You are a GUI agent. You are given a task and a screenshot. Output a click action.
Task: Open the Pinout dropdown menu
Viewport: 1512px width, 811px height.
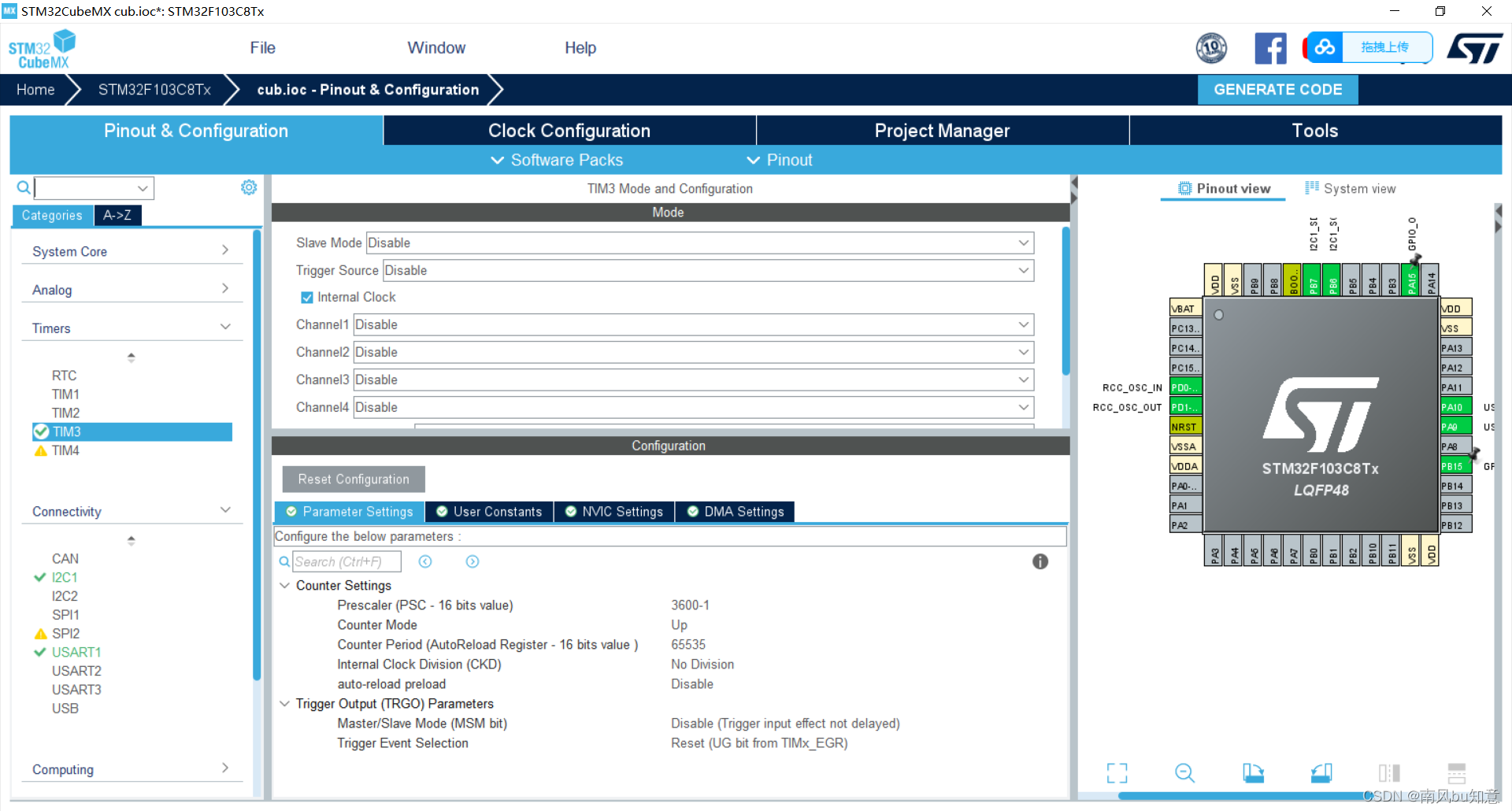pyautogui.click(x=779, y=160)
